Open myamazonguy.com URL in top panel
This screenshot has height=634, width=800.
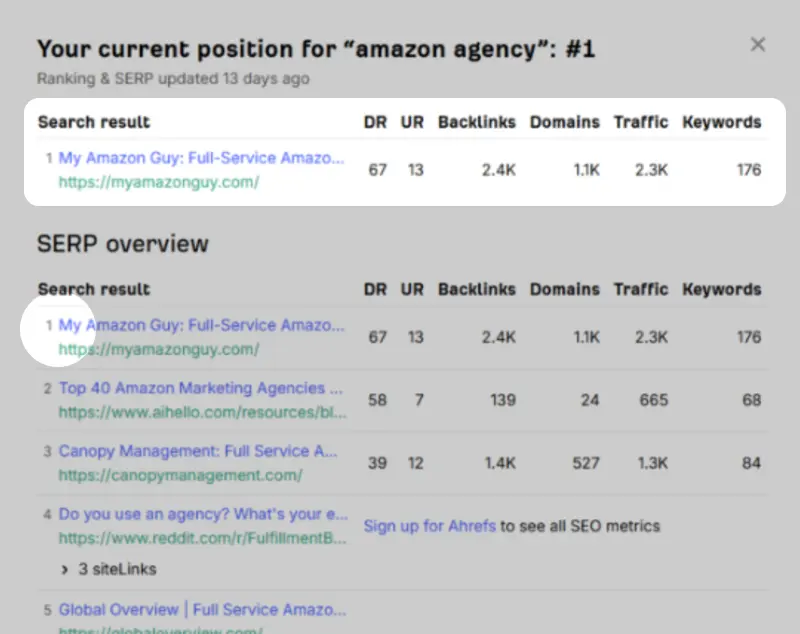pyautogui.click(x=159, y=182)
